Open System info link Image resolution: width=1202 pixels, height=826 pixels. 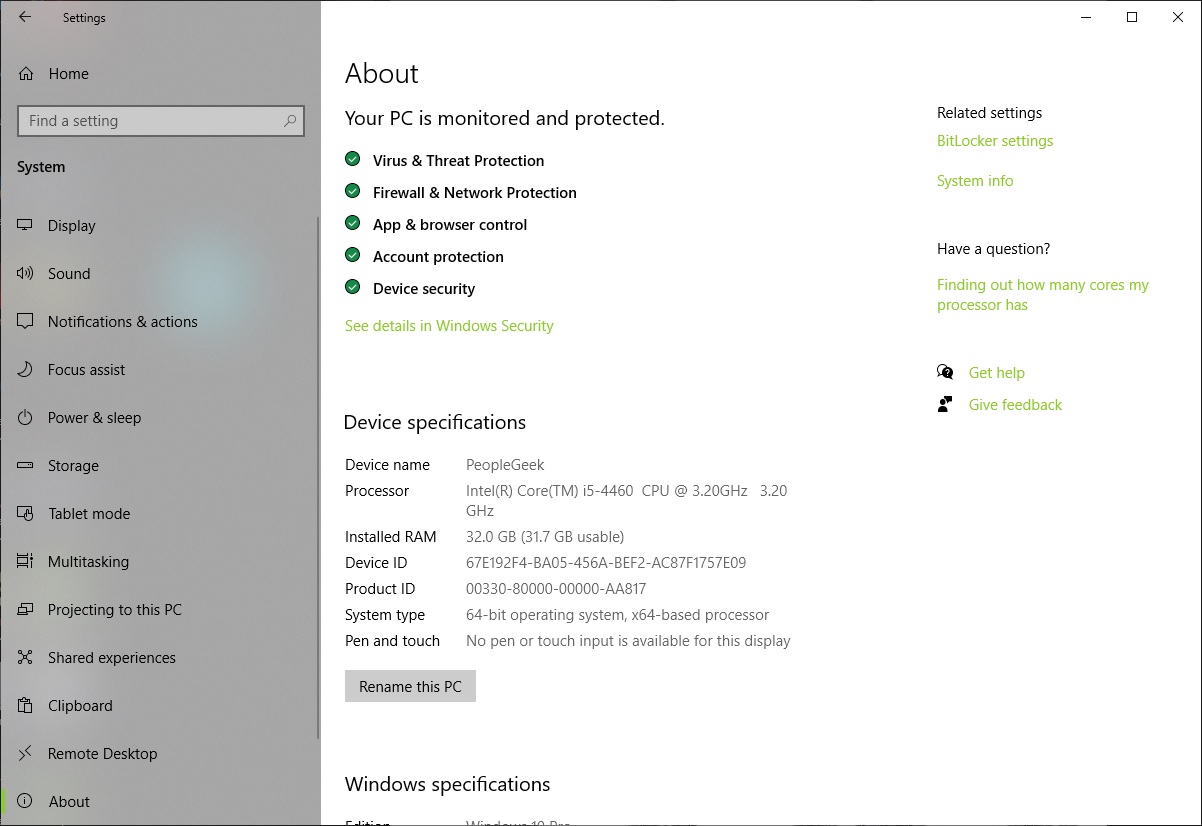coord(975,181)
